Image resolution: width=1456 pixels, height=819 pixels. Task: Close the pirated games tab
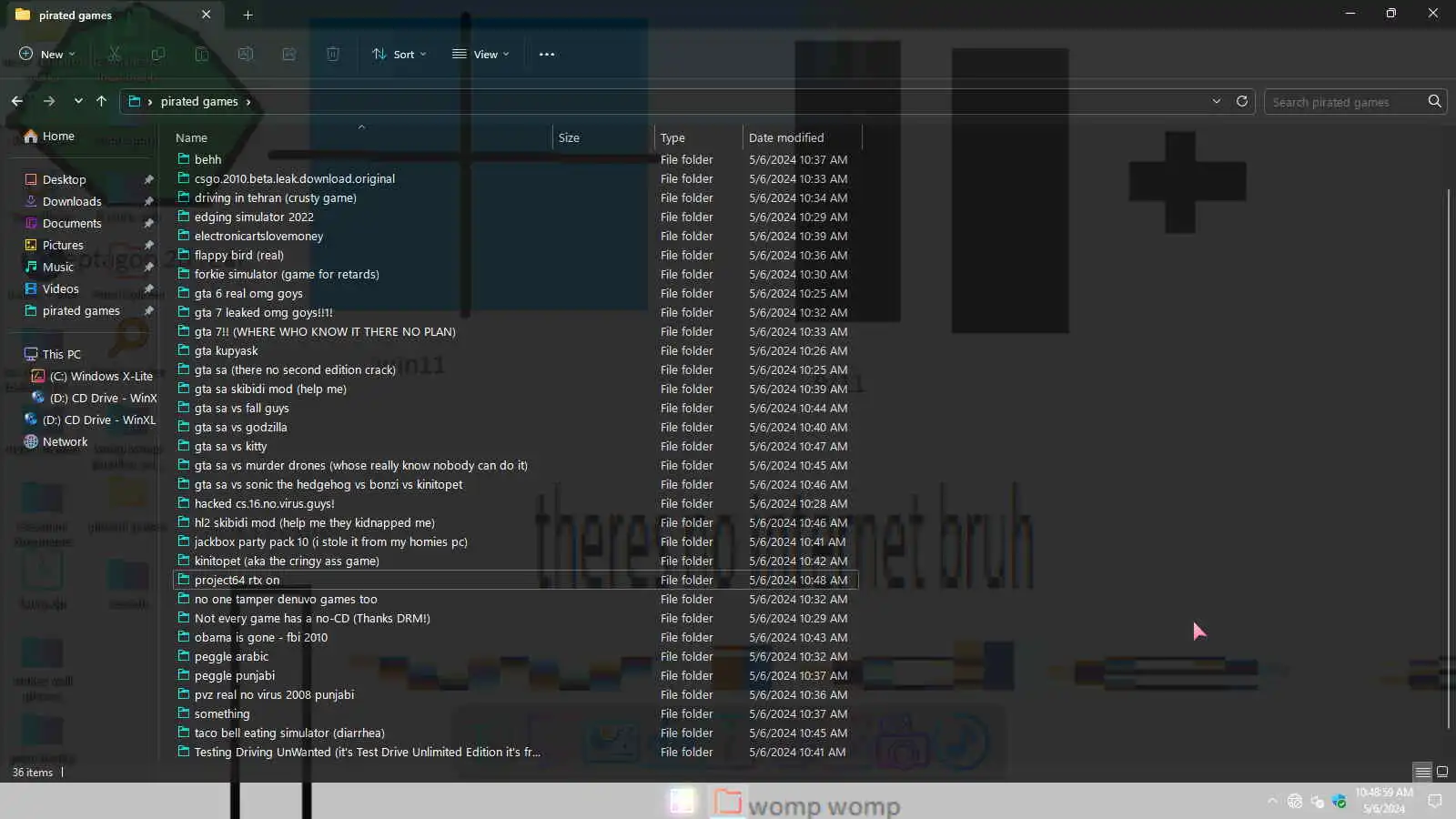207,15
